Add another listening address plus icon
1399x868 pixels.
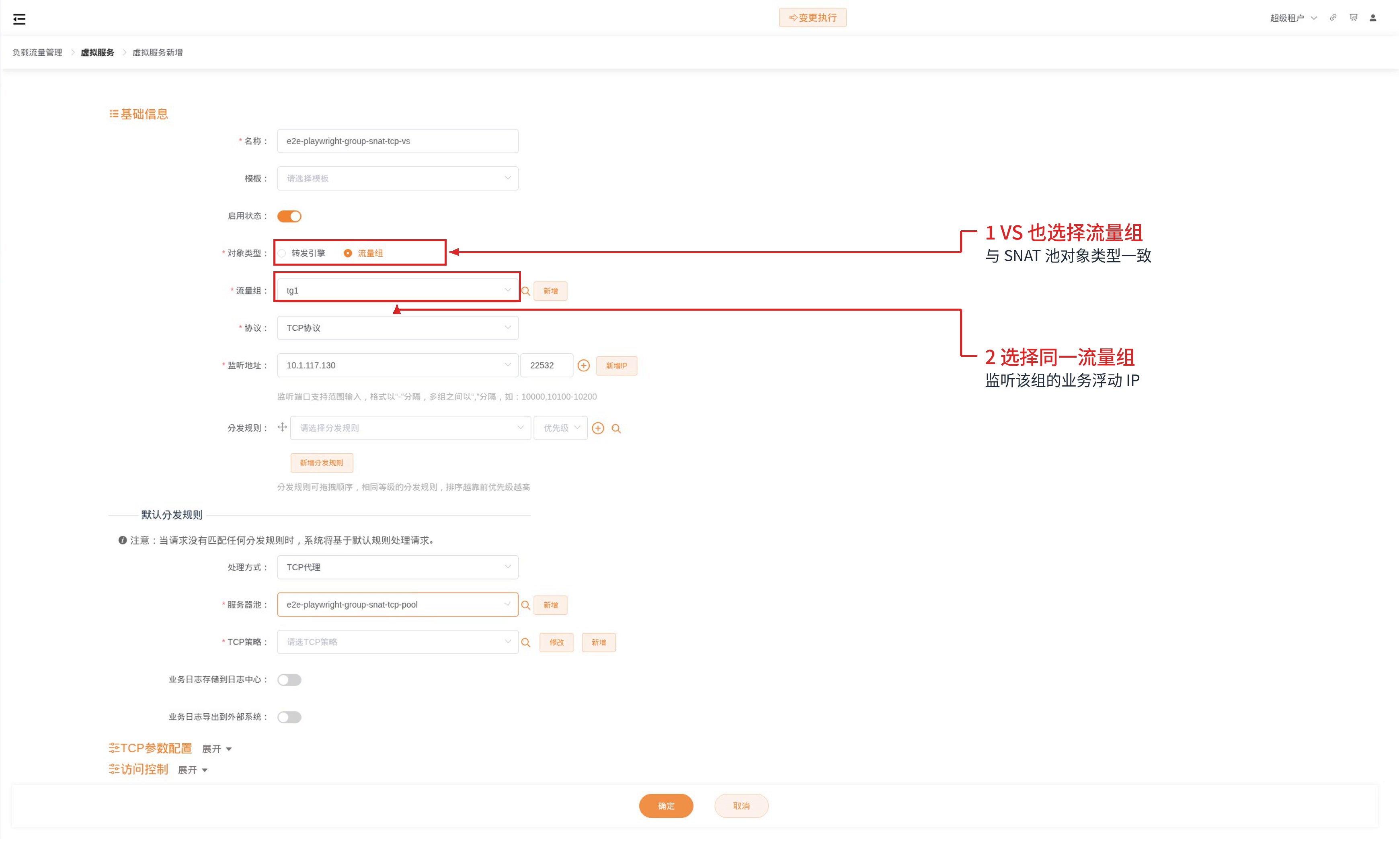click(x=583, y=366)
